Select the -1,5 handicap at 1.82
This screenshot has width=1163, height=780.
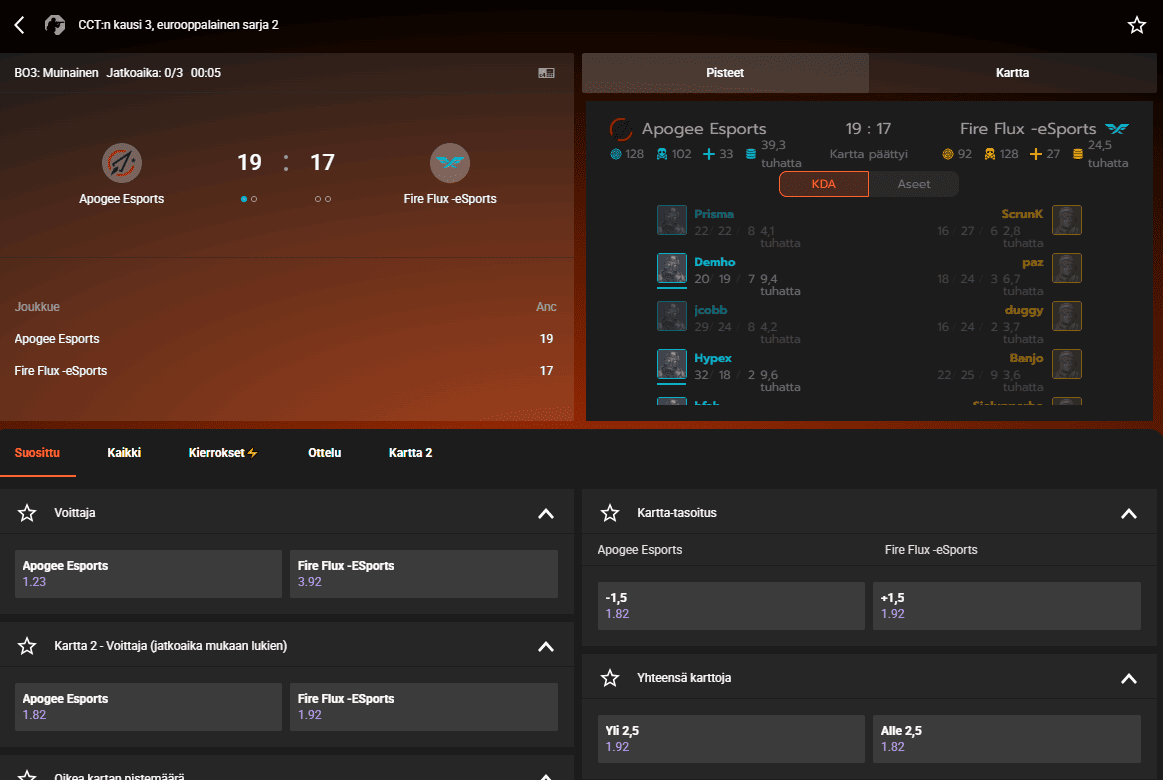(731, 606)
